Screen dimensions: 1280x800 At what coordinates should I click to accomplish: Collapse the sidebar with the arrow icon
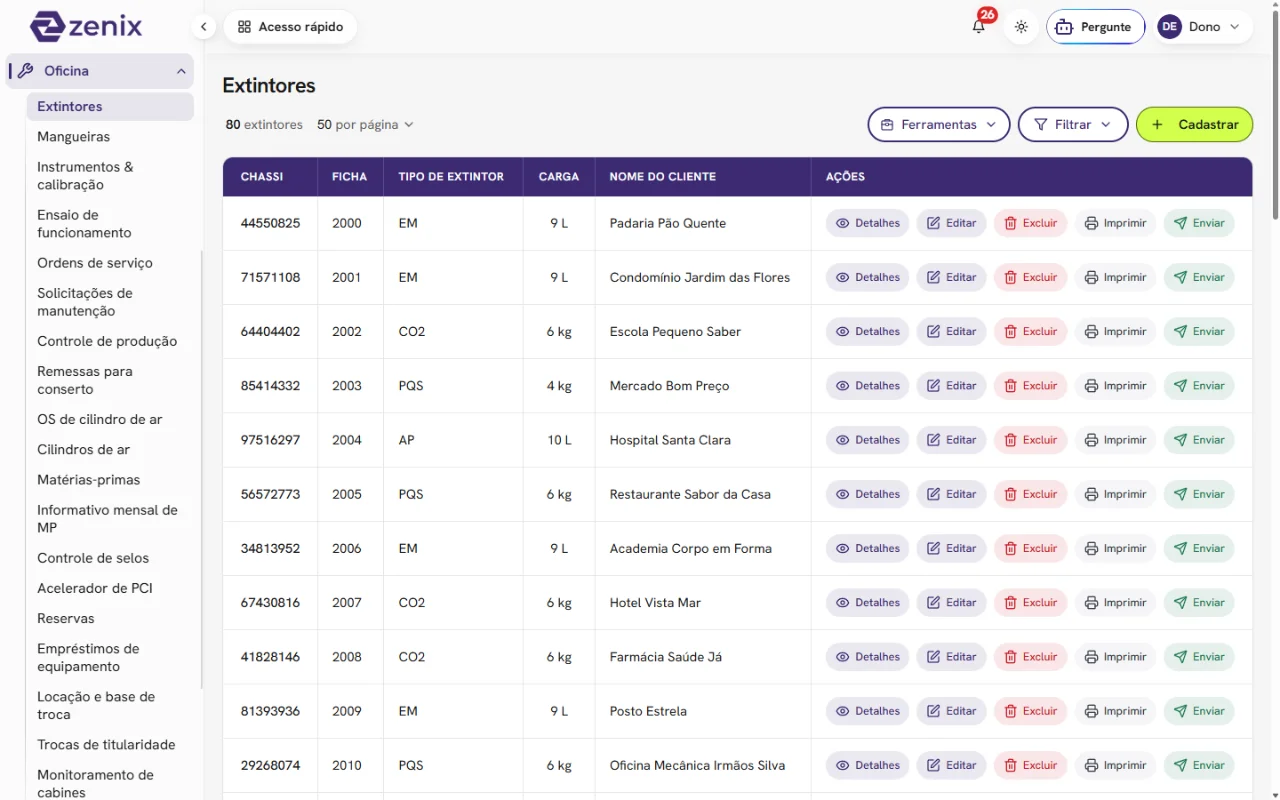[x=204, y=27]
